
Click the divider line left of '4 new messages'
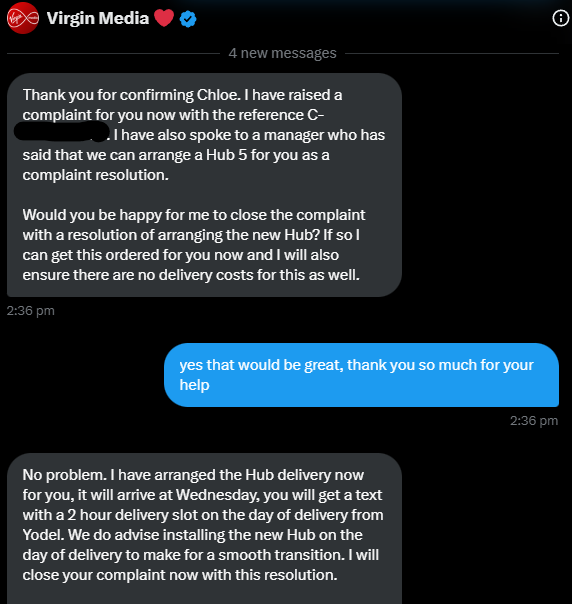[x=113, y=54]
